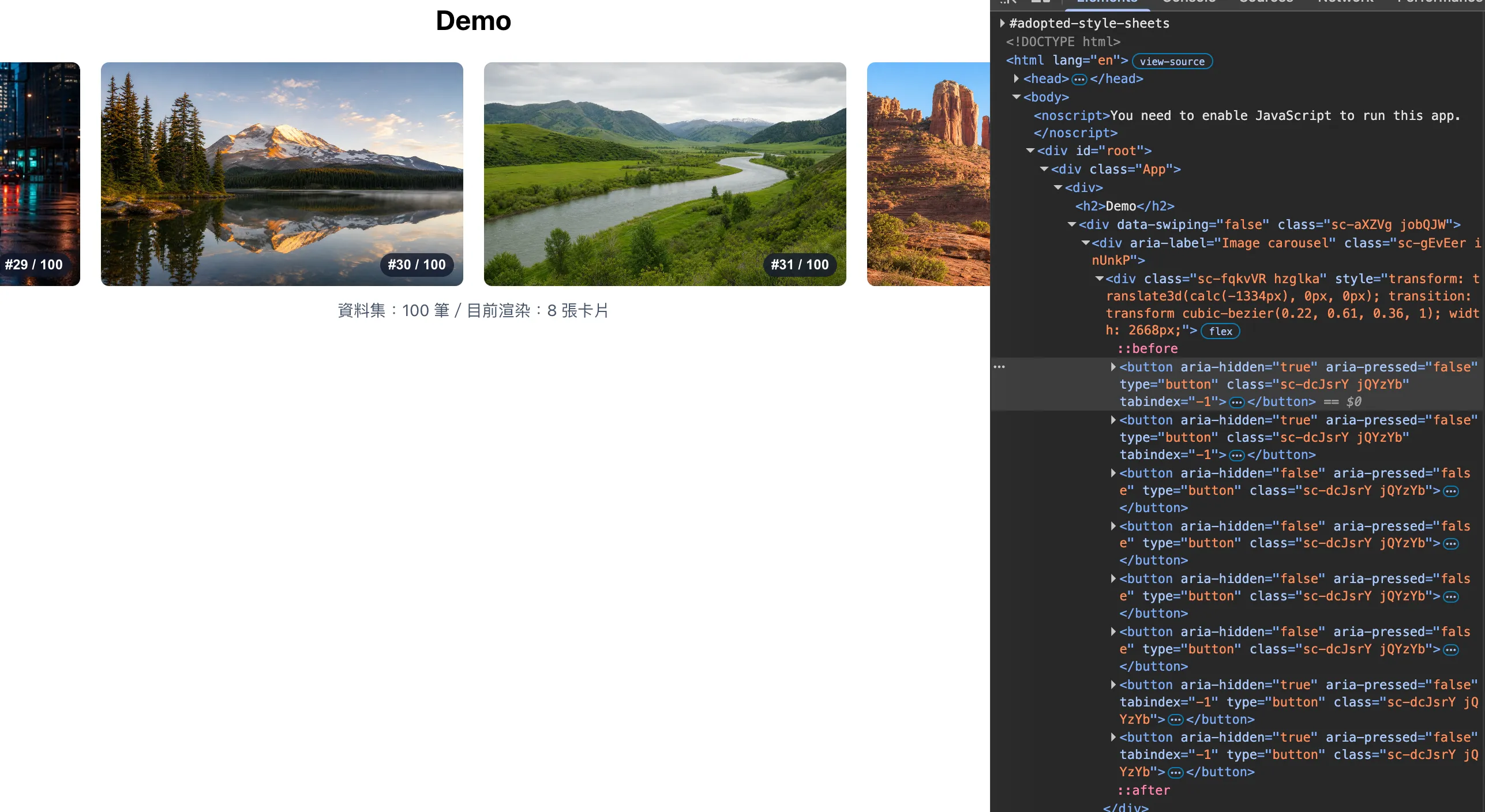Click the #31 / 100 river valley card
Viewport: 1485px width, 812px height.
pos(665,174)
